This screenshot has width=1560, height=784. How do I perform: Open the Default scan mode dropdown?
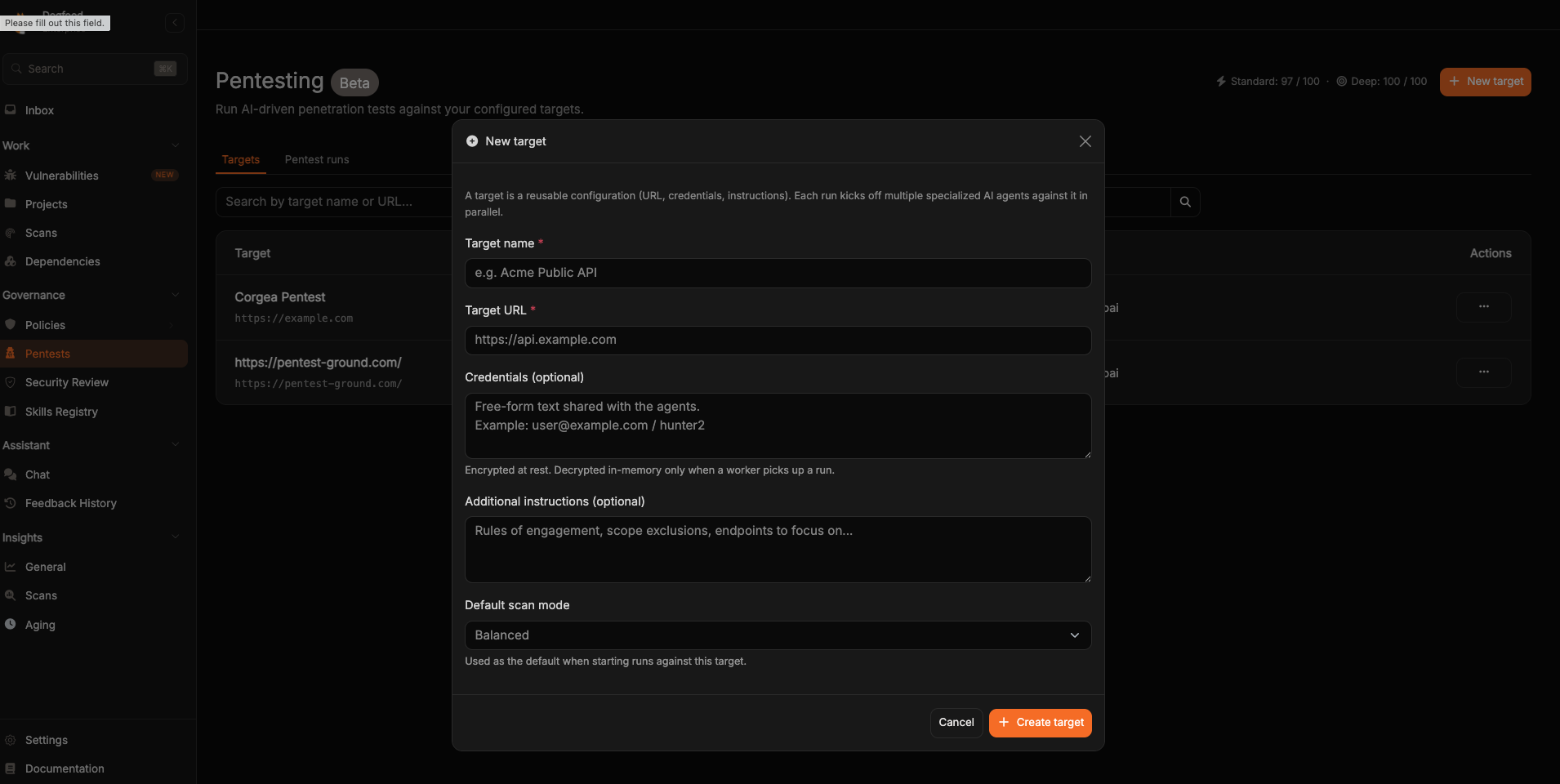[x=778, y=635]
